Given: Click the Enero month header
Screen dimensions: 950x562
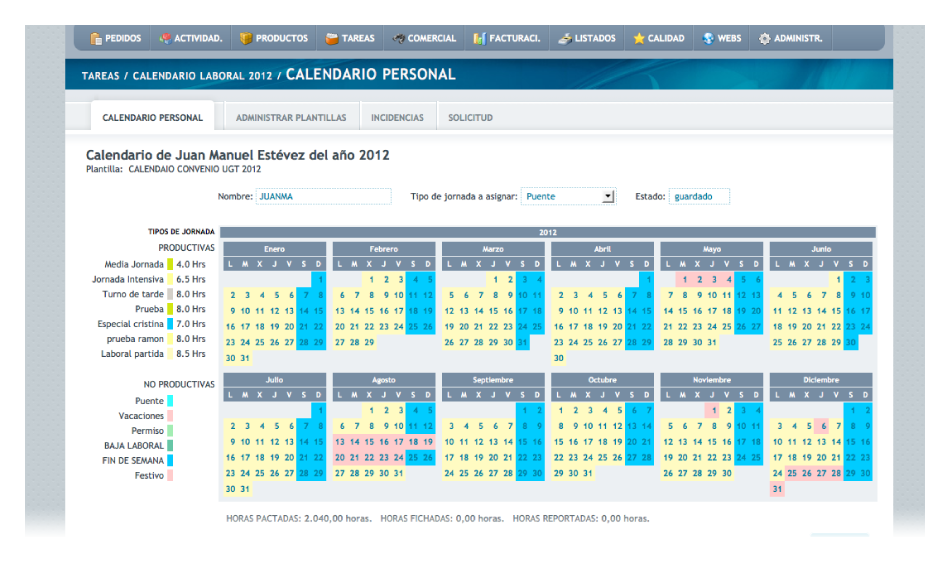Looking at the screenshot, I should 274,249.
